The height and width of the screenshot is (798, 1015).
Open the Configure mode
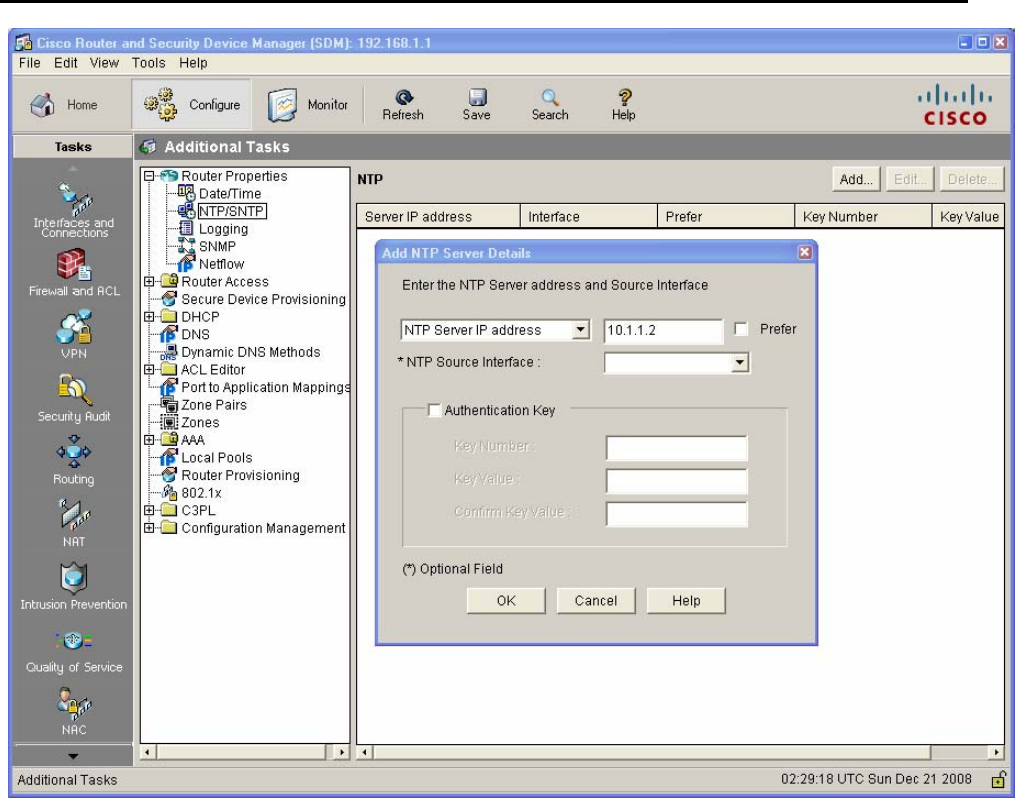[192, 104]
